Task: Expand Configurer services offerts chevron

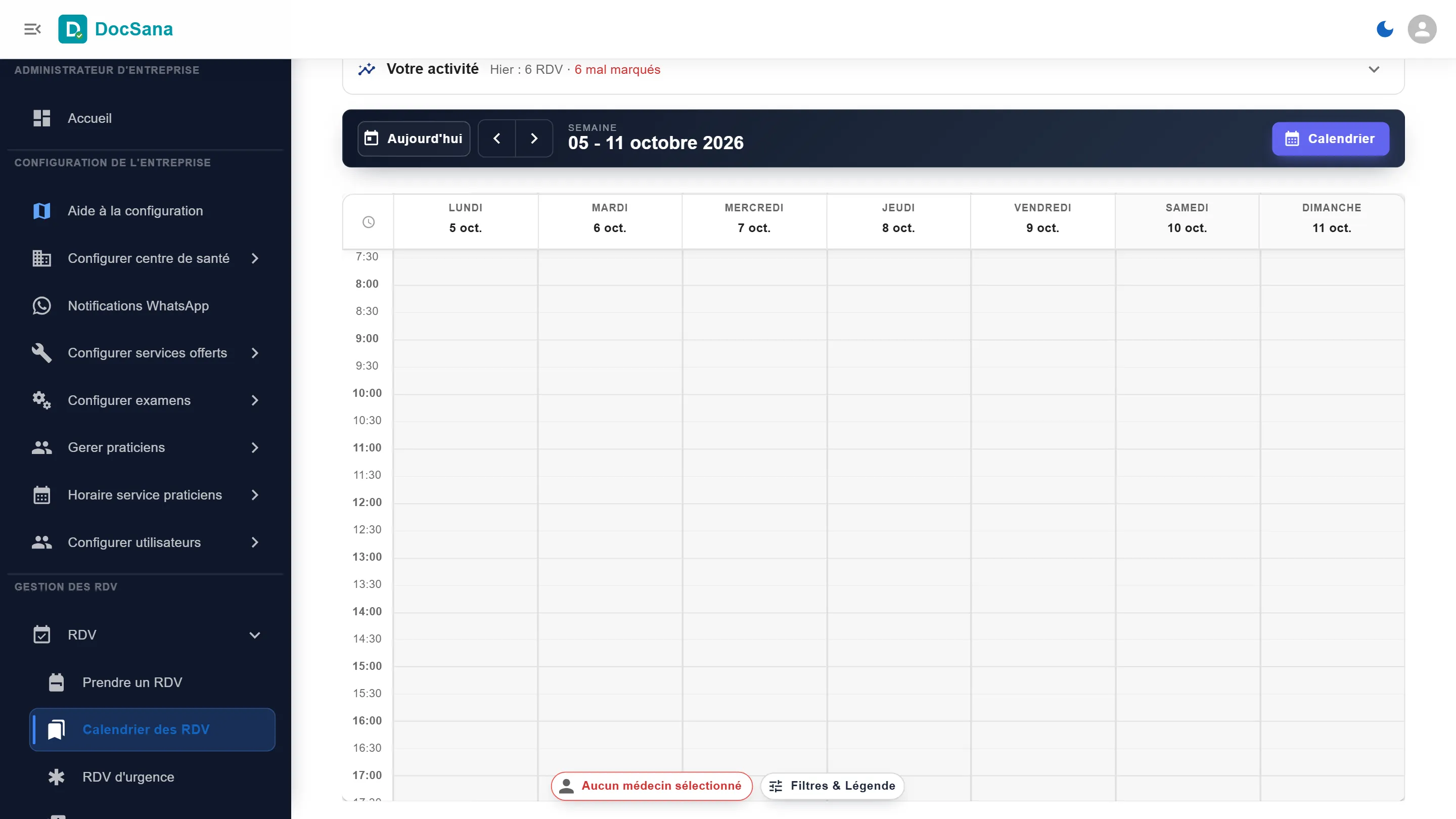Action: pyautogui.click(x=255, y=353)
